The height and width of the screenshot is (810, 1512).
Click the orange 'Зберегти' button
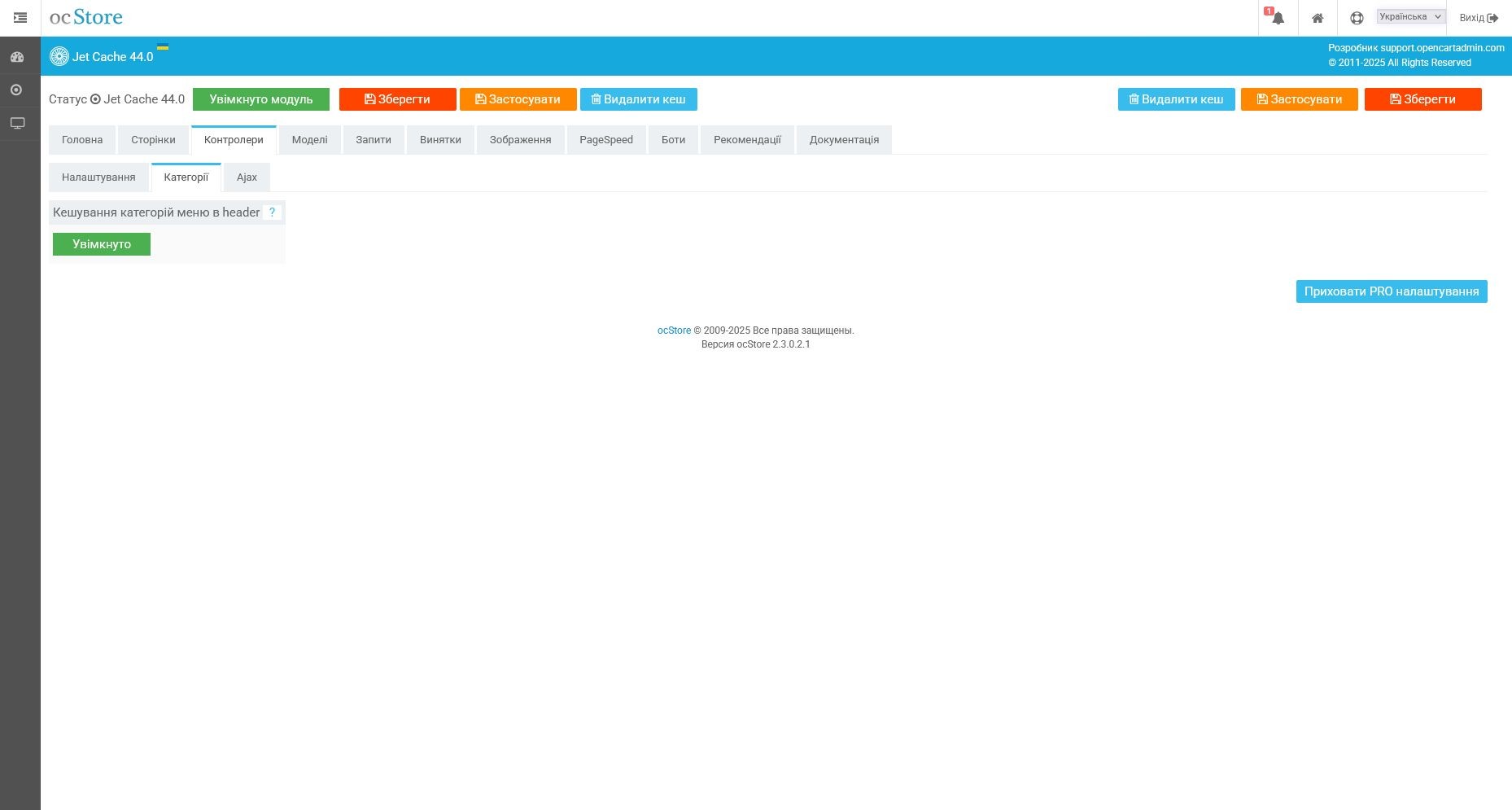pos(397,99)
